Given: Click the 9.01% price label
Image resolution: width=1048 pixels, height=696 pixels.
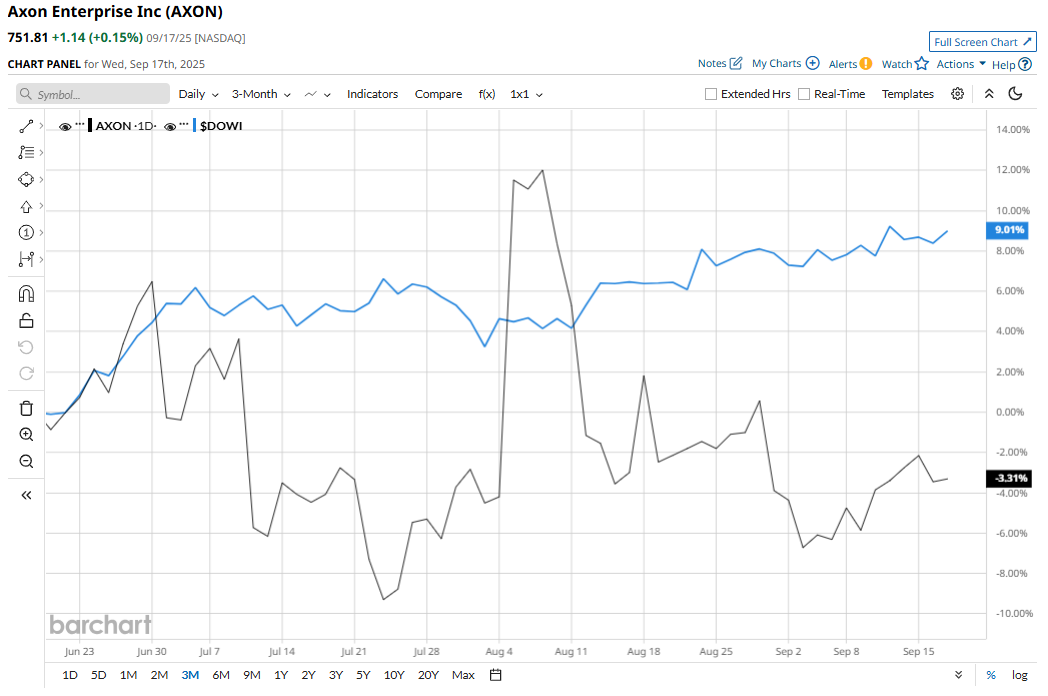Looking at the screenshot, I should tap(1008, 230).
